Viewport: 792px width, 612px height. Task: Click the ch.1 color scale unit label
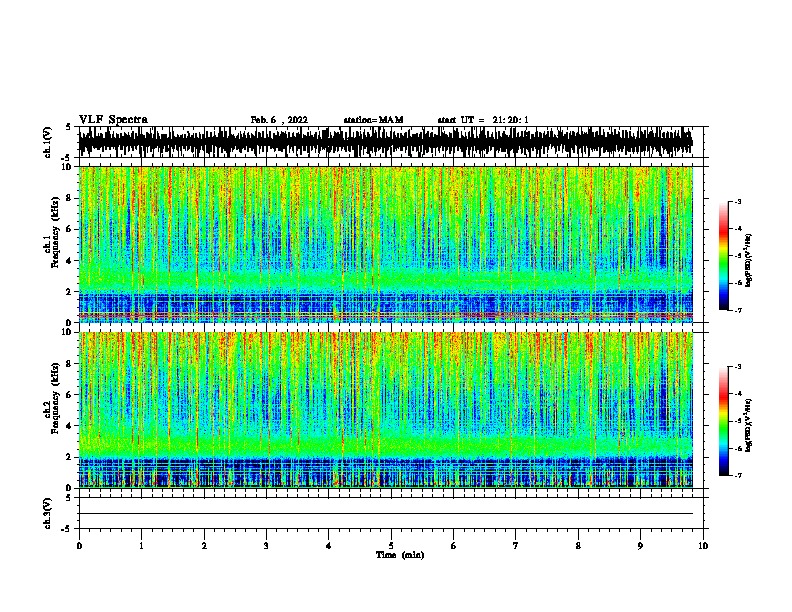click(x=749, y=260)
